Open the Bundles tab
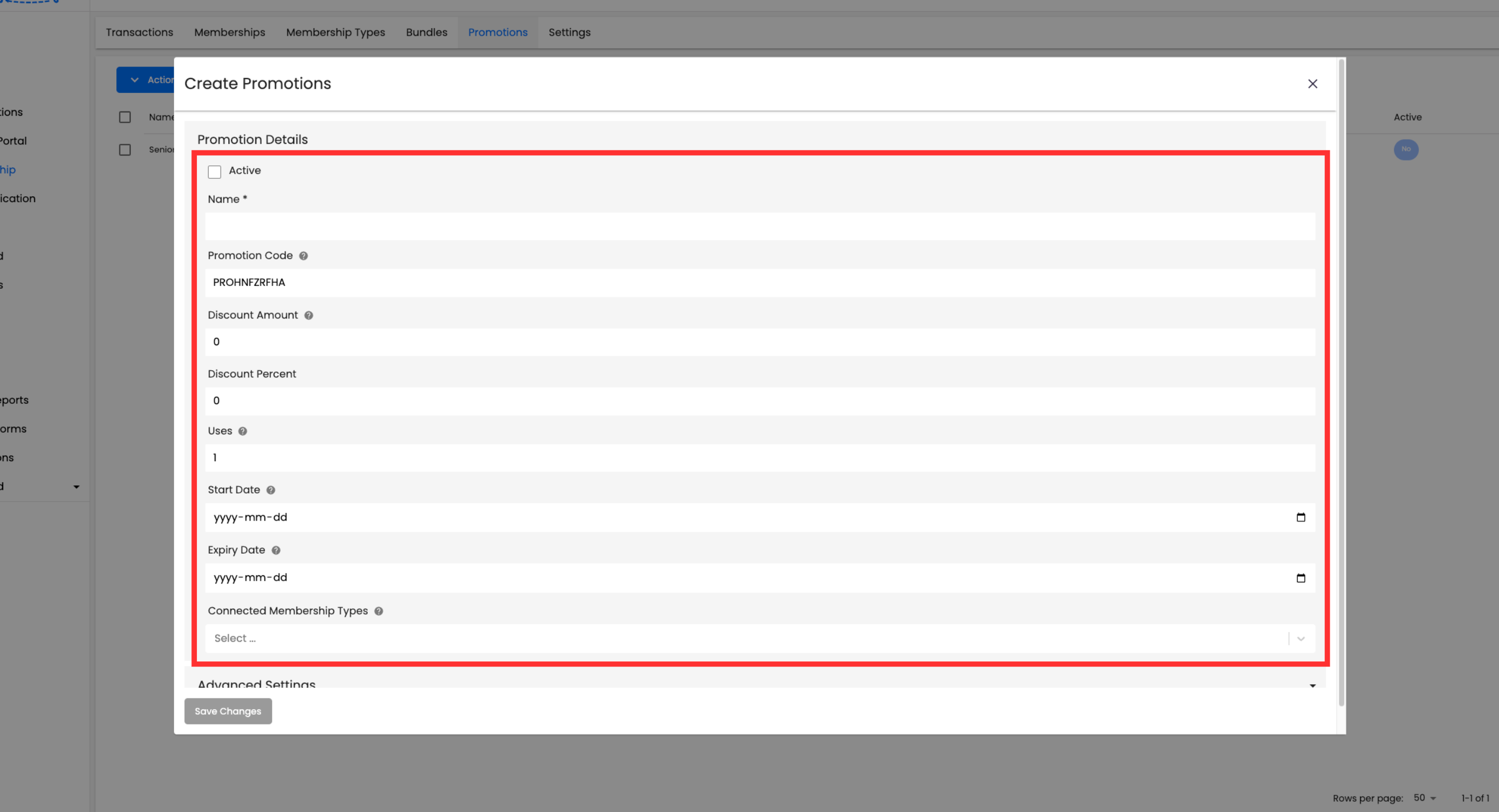1499x812 pixels. [x=427, y=32]
